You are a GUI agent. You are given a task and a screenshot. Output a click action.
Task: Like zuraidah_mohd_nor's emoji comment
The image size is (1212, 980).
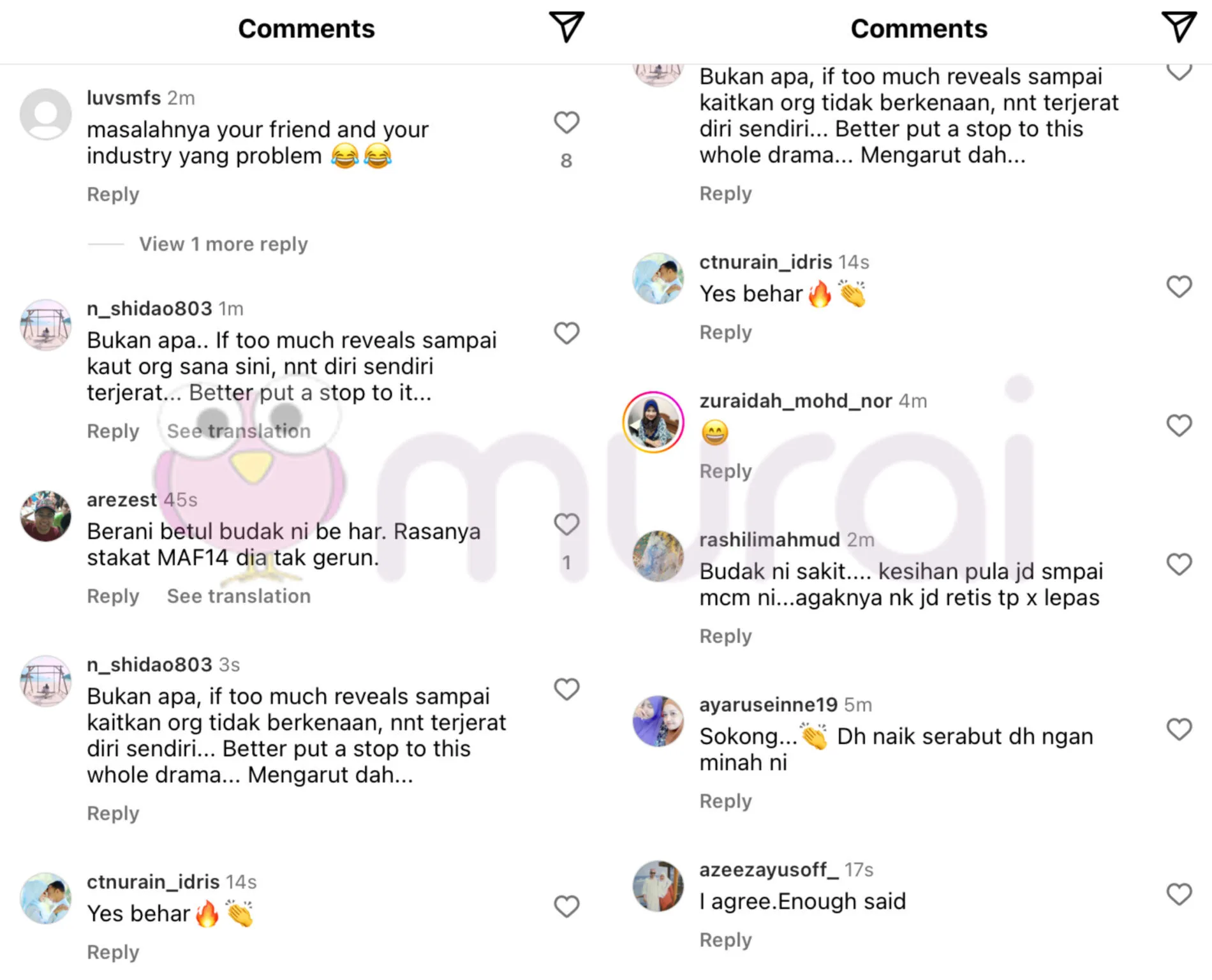click(1179, 426)
